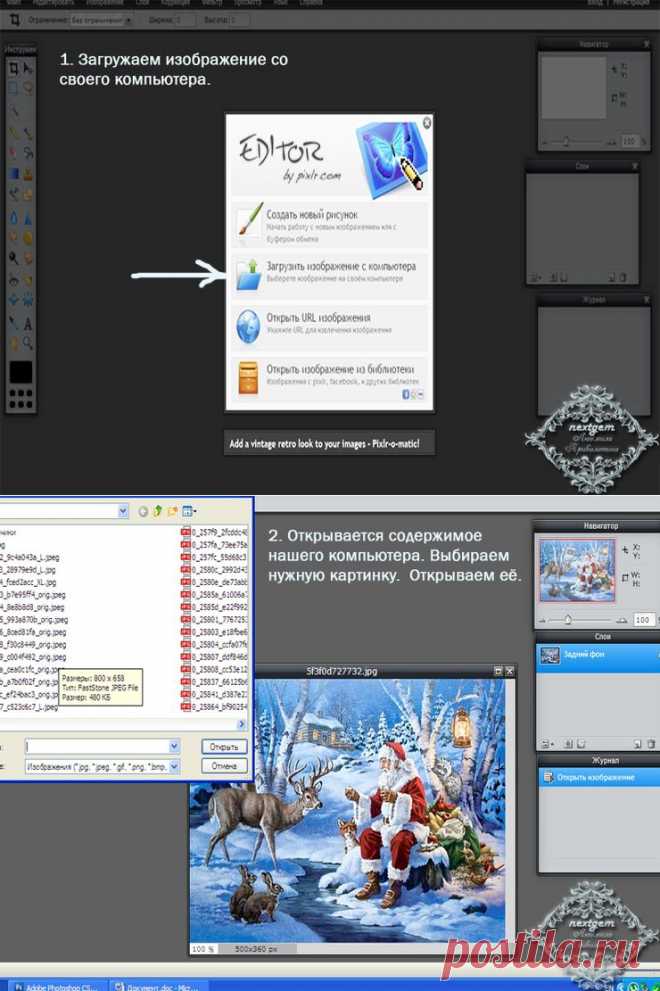The image size is (660, 991).
Task: Select Открыть изображение history entry
Action: pyautogui.click(x=598, y=777)
